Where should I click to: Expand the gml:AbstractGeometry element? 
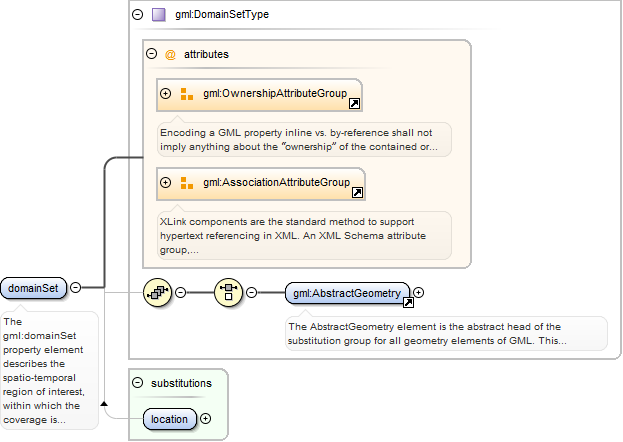[x=419, y=293]
